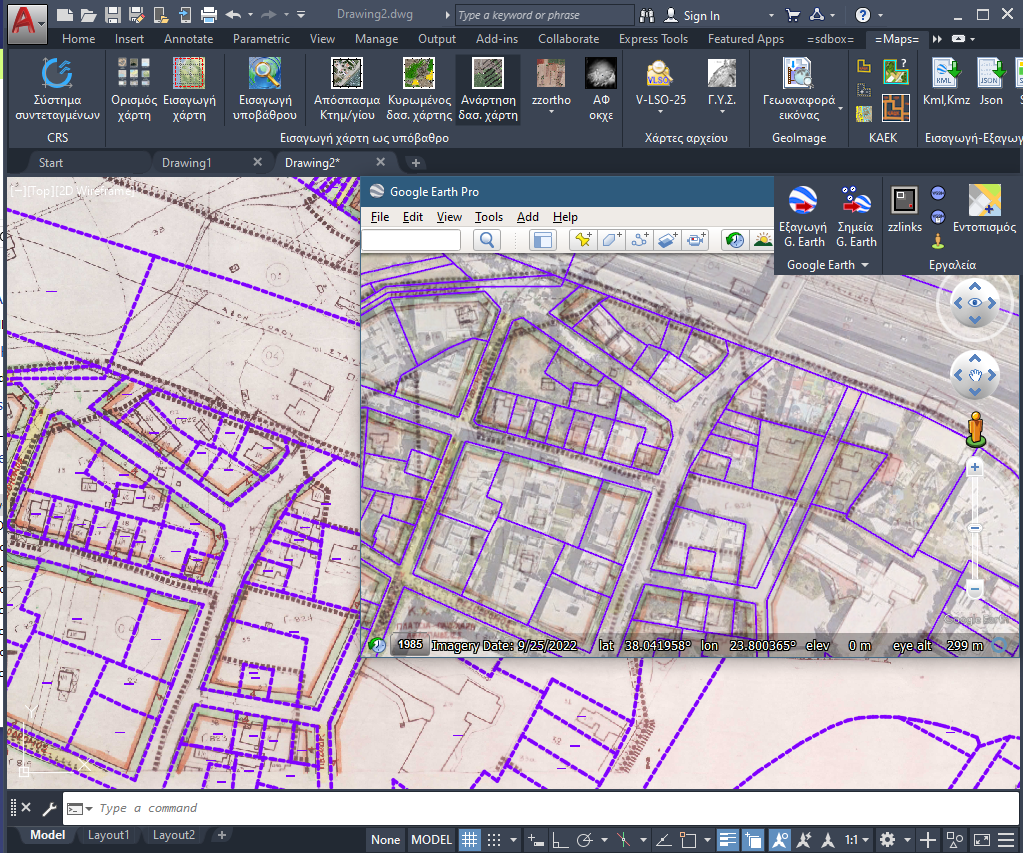Click the Εισαγωγή υποβάθρου icon
Image resolution: width=1023 pixels, height=853 pixels.
[265, 72]
